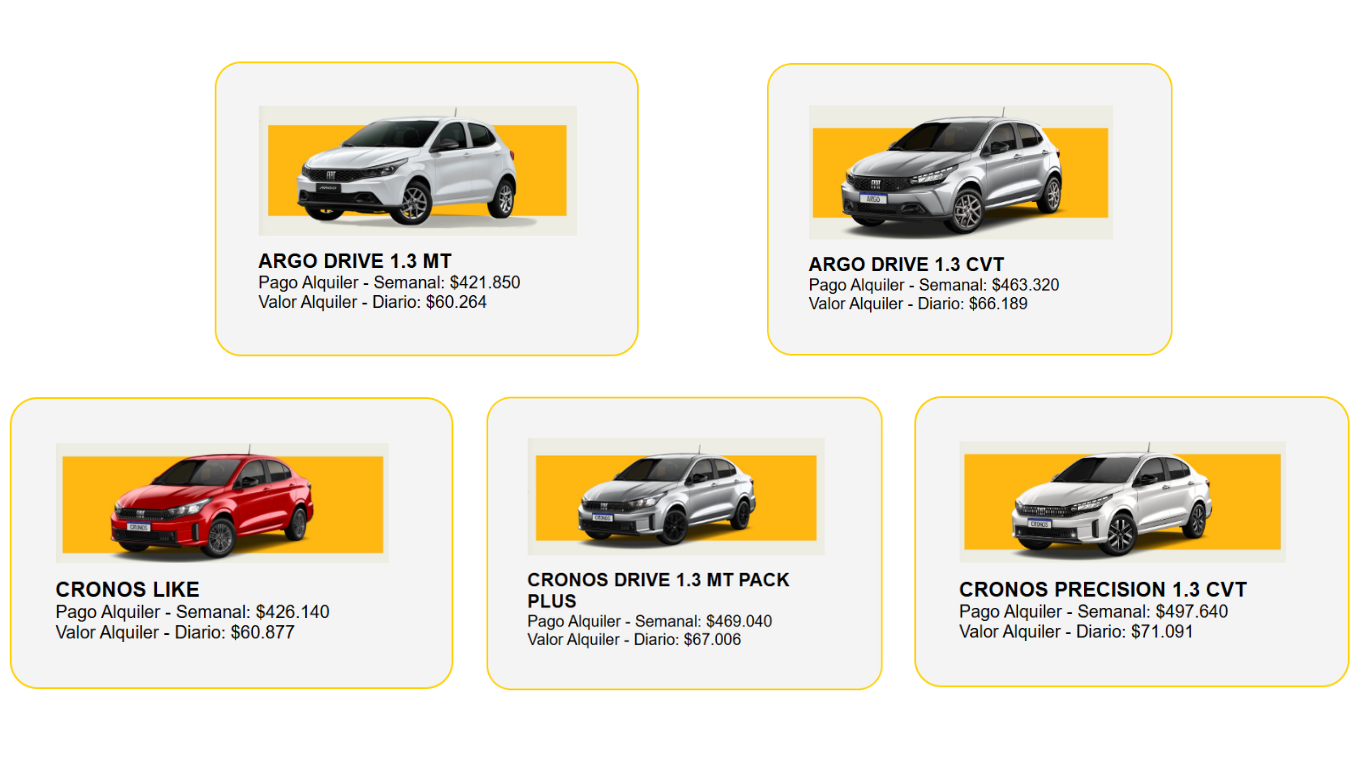Select the CRONOS PRECISION 1.3 CVT heading
This screenshot has width=1366, height=768.
coord(1103,590)
